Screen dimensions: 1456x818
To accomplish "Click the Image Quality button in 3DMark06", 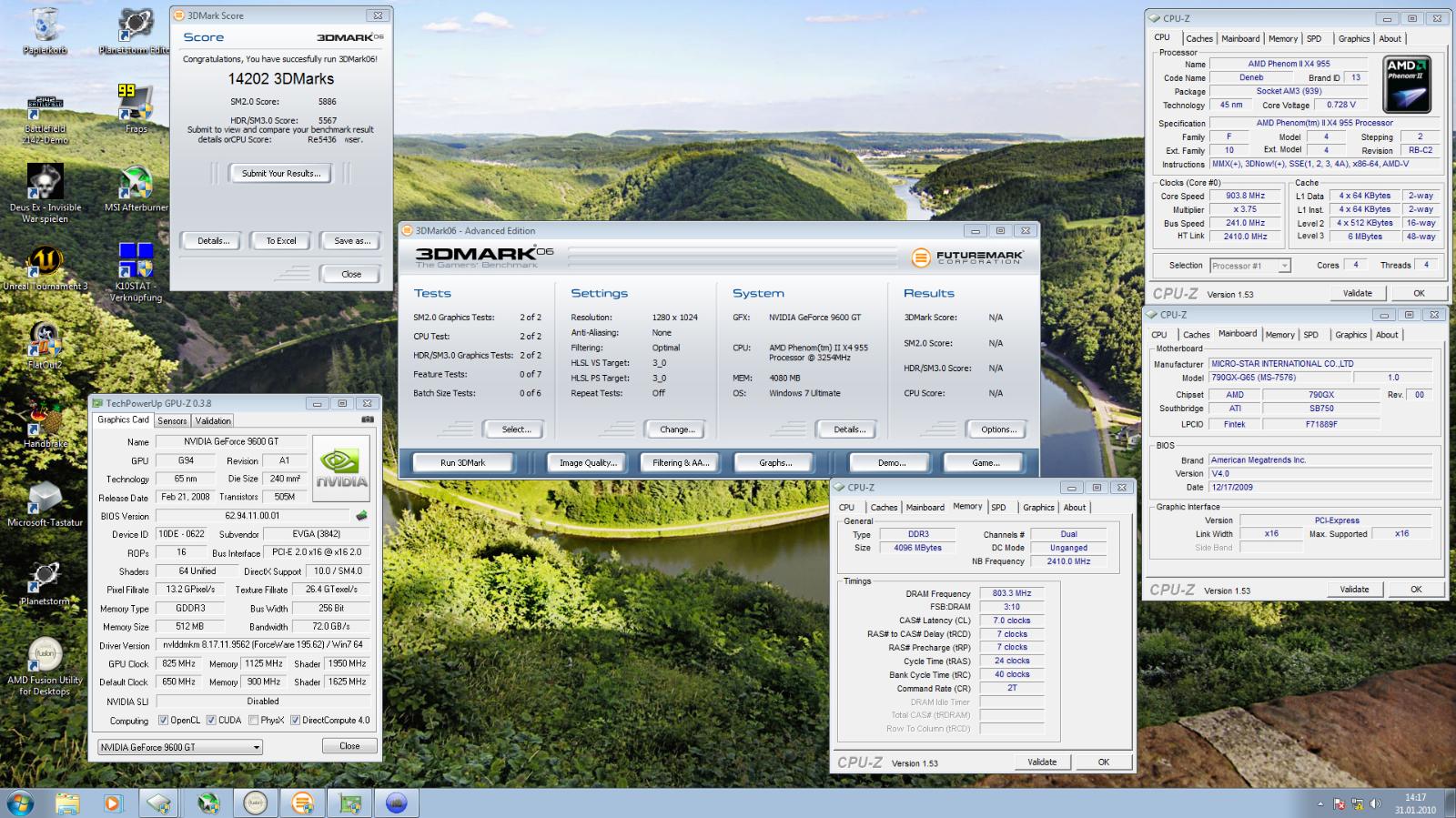I will 587,463.
